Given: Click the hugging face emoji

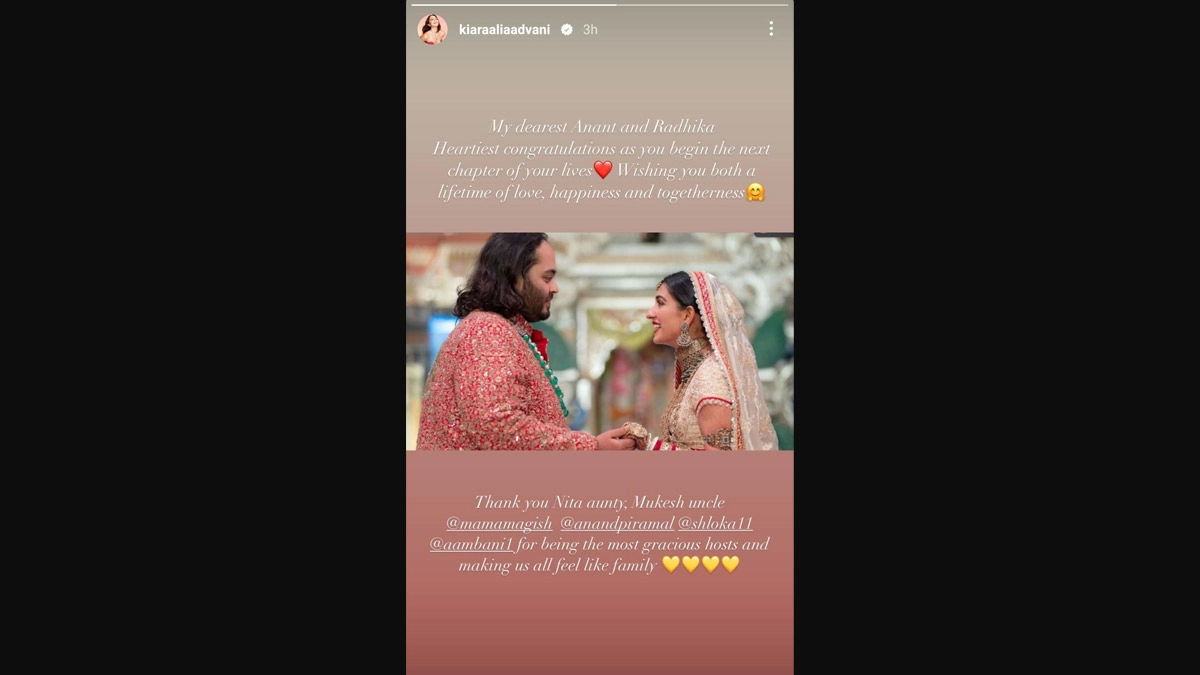Looking at the screenshot, I should tap(755, 192).
